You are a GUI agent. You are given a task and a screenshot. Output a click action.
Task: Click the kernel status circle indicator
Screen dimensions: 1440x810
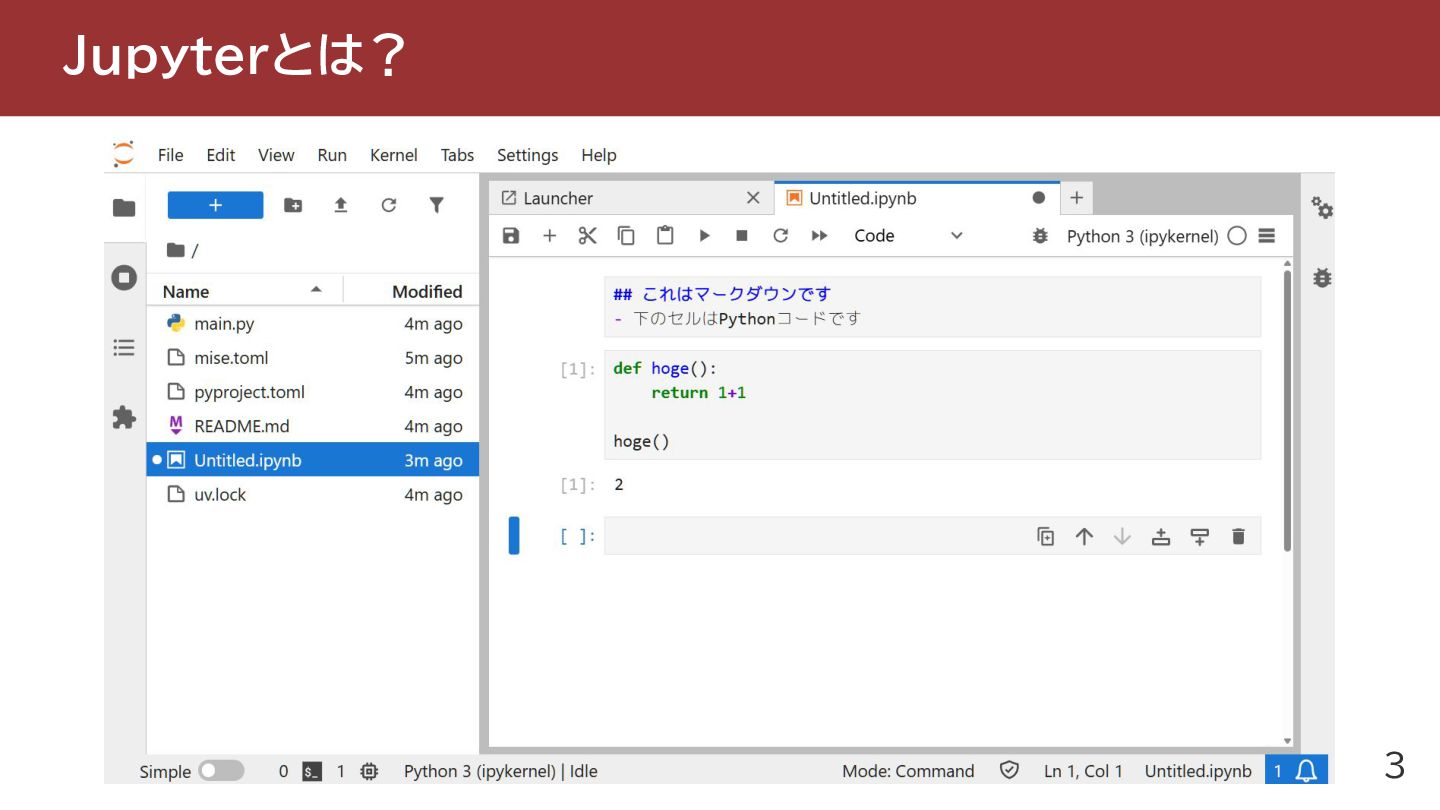click(1237, 236)
